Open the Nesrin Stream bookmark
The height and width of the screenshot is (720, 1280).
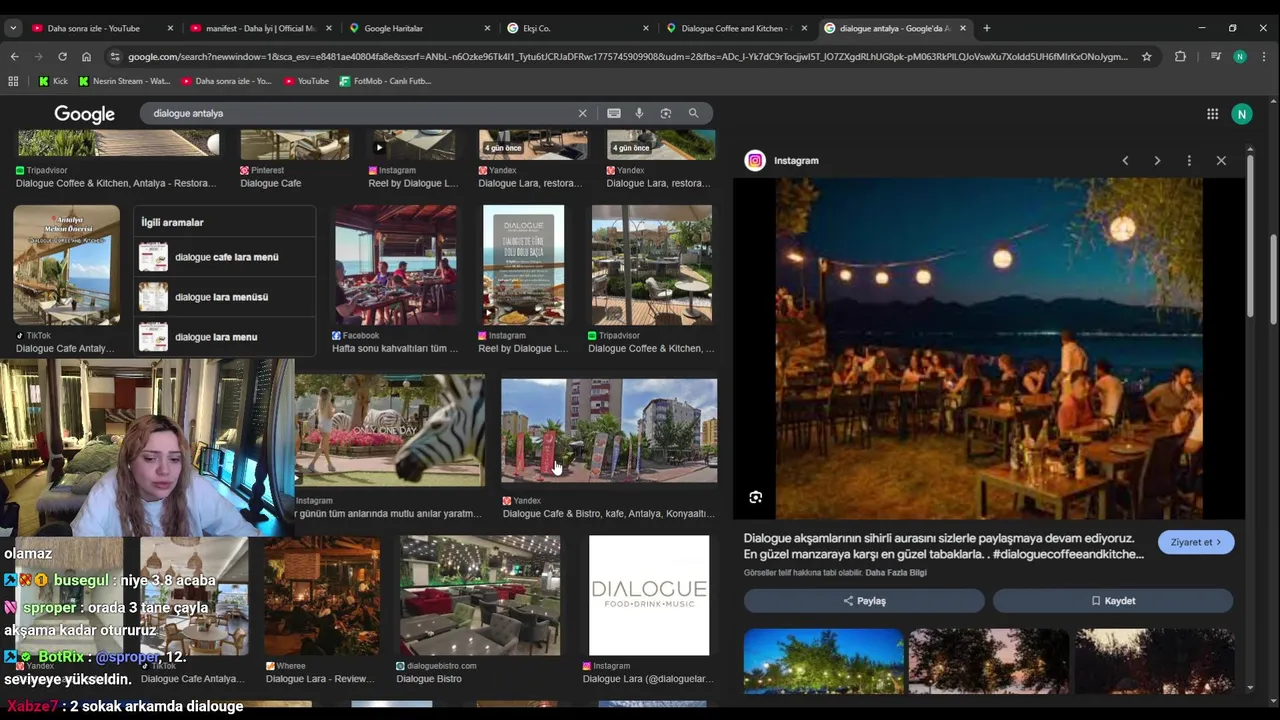[x=125, y=81]
